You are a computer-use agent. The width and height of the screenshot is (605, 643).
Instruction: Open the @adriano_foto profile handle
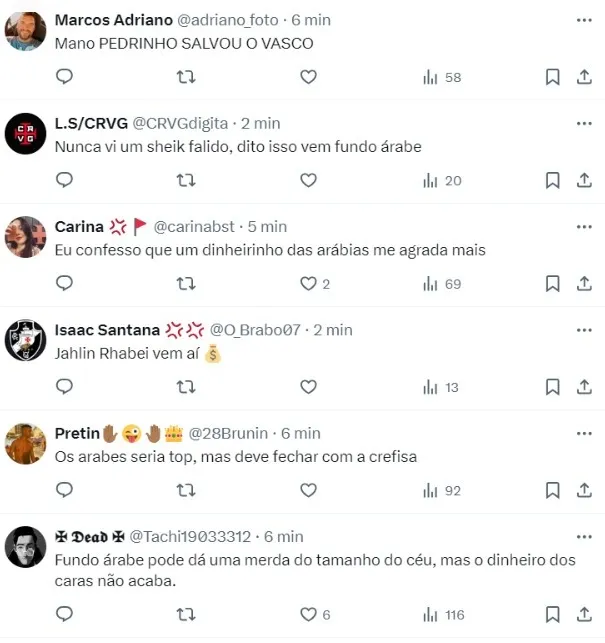pos(228,20)
